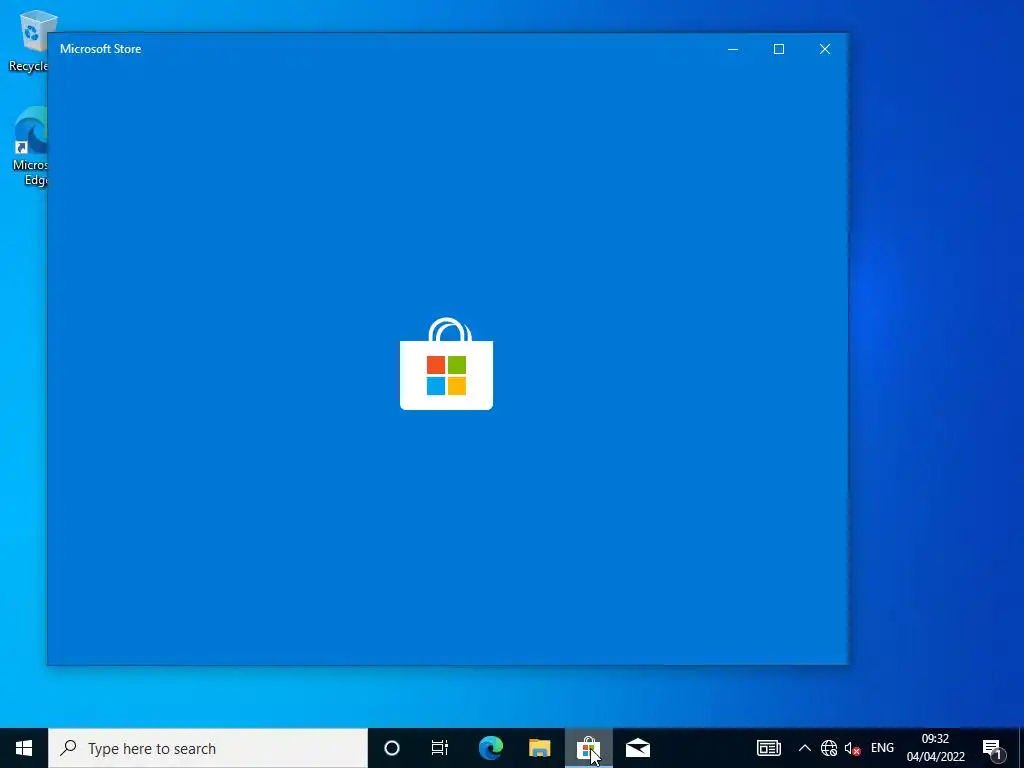1024x768 pixels.
Task: Open the ENG language input indicator
Action: [882, 748]
